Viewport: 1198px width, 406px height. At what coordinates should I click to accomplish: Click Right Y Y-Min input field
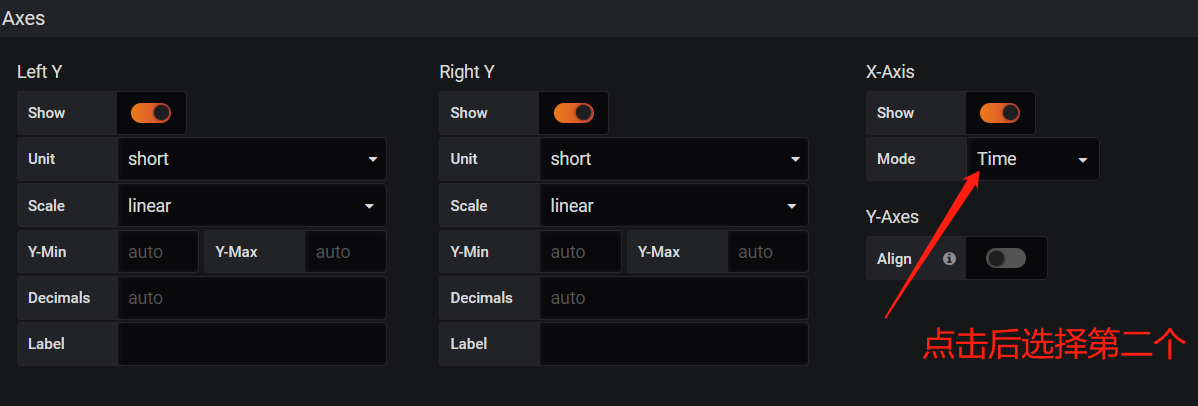pos(580,252)
